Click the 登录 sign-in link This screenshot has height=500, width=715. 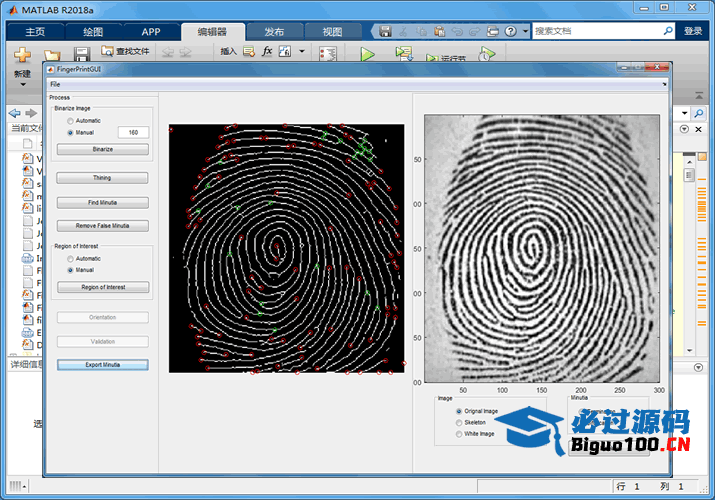[693, 31]
